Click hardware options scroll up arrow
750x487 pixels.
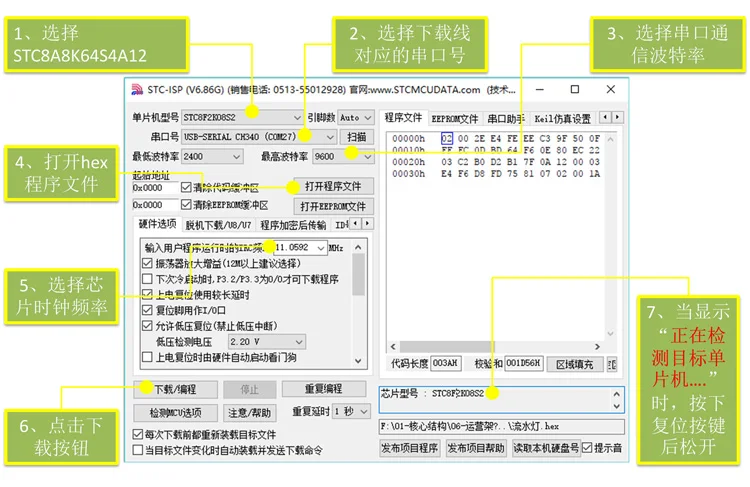point(358,247)
